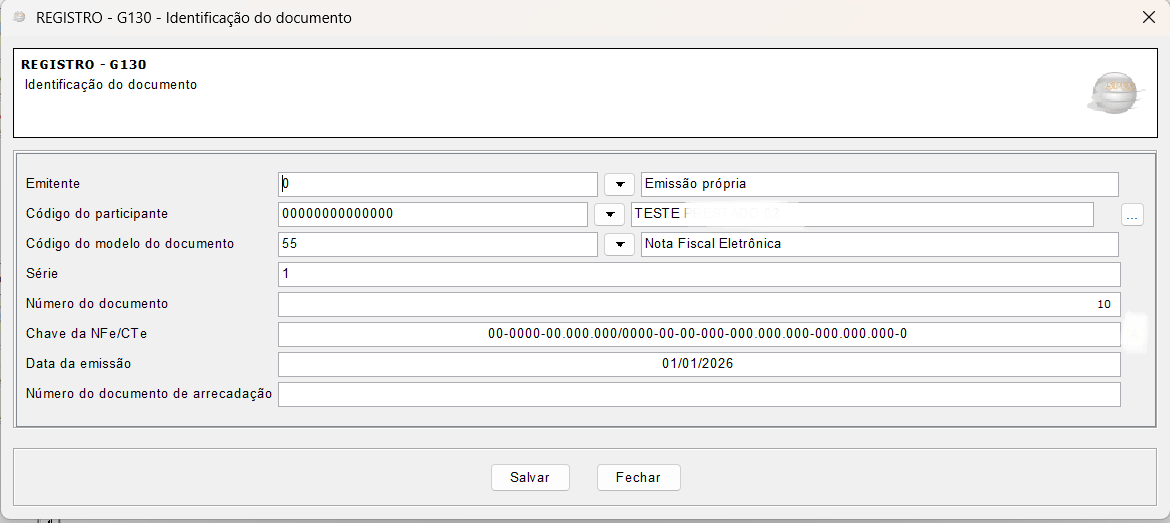Click the Data da emissão label
Screen dimensions: 1170x523
(78, 364)
